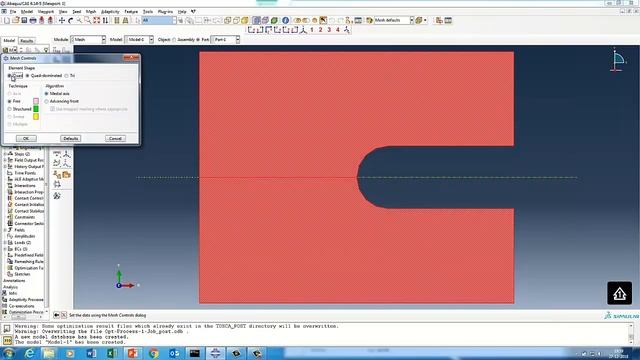Apply saved view number 4

pyautogui.click(x=338, y=30)
